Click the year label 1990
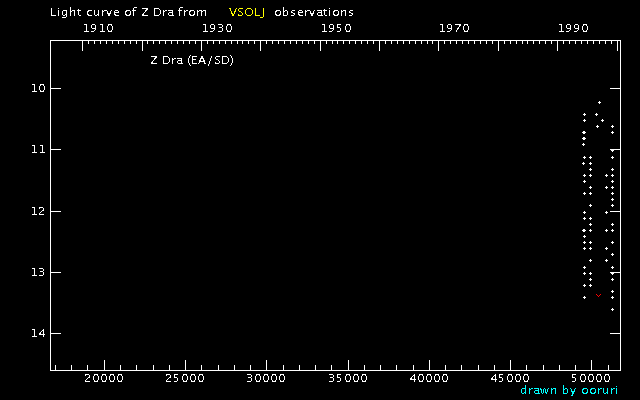640x400 pixels. pos(573,28)
